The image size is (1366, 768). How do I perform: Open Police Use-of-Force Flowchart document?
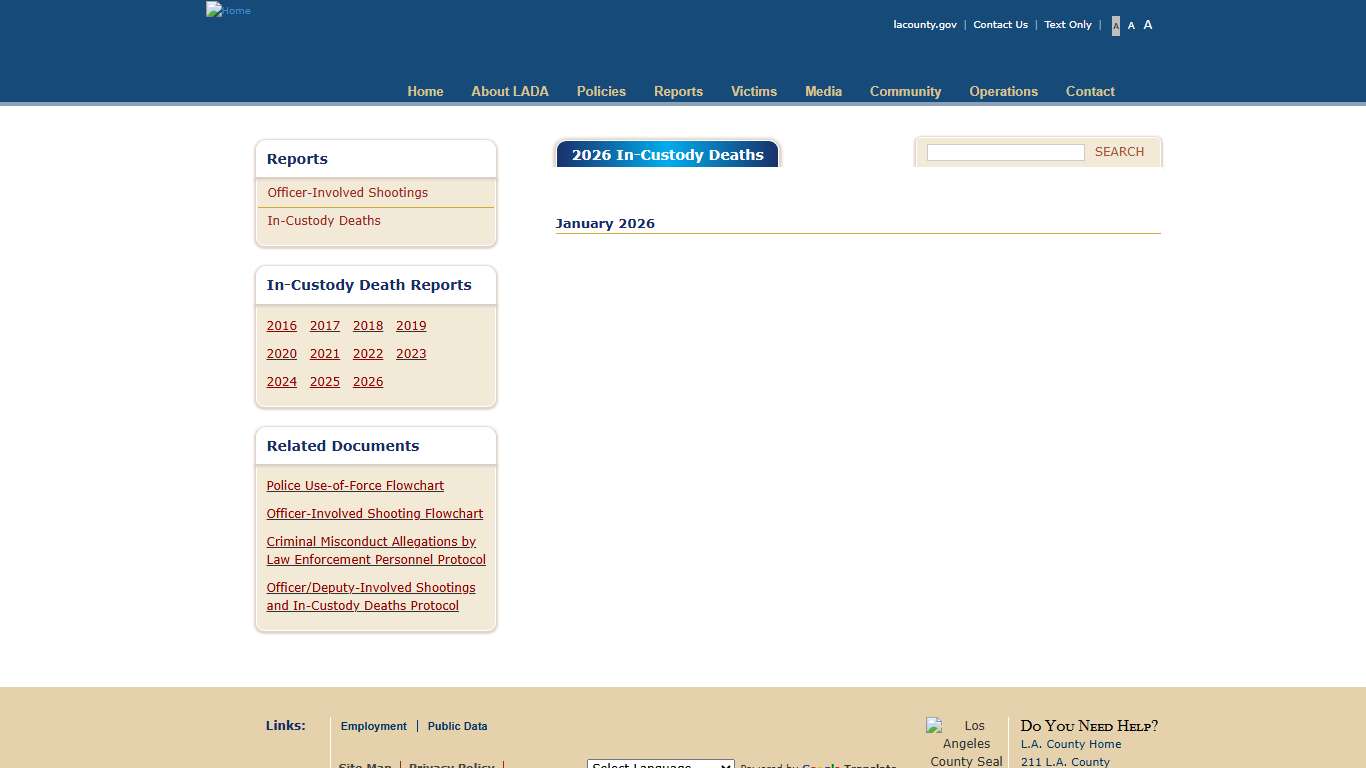coord(355,486)
